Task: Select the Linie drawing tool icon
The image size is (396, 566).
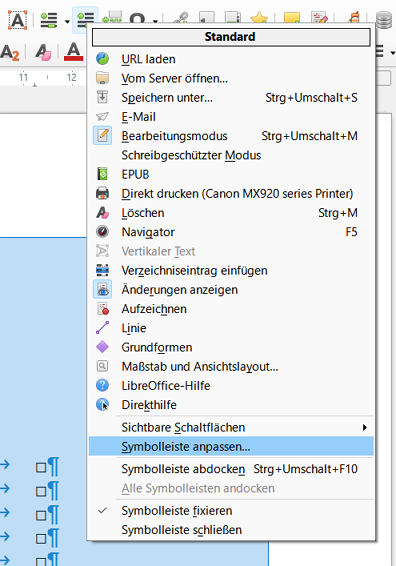Action: click(x=103, y=328)
